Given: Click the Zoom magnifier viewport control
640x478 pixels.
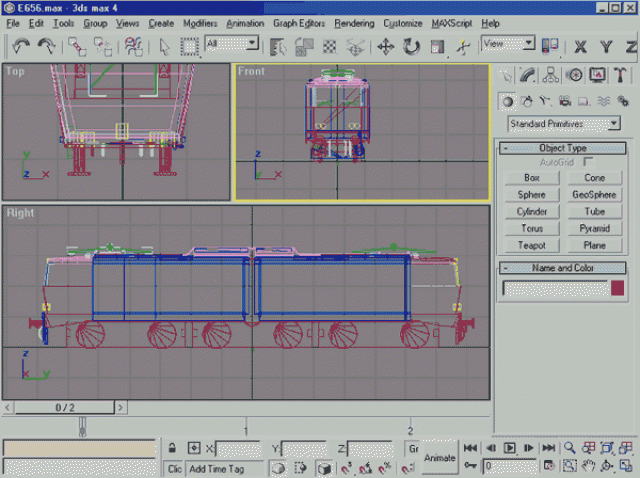Looking at the screenshot, I should 568,449.
